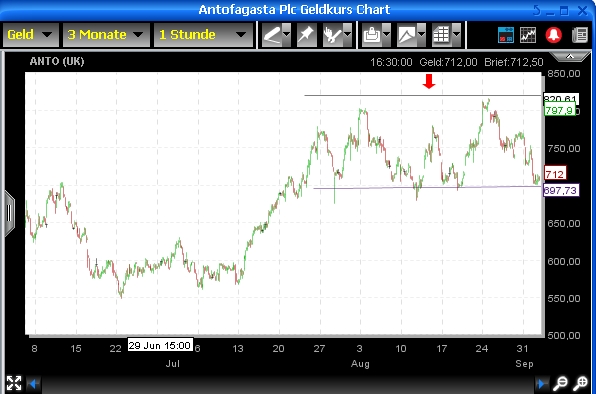Select the line drawing pencil tool
Screen dimensions: 596x394
pyautogui.click(x=272, y=35)
